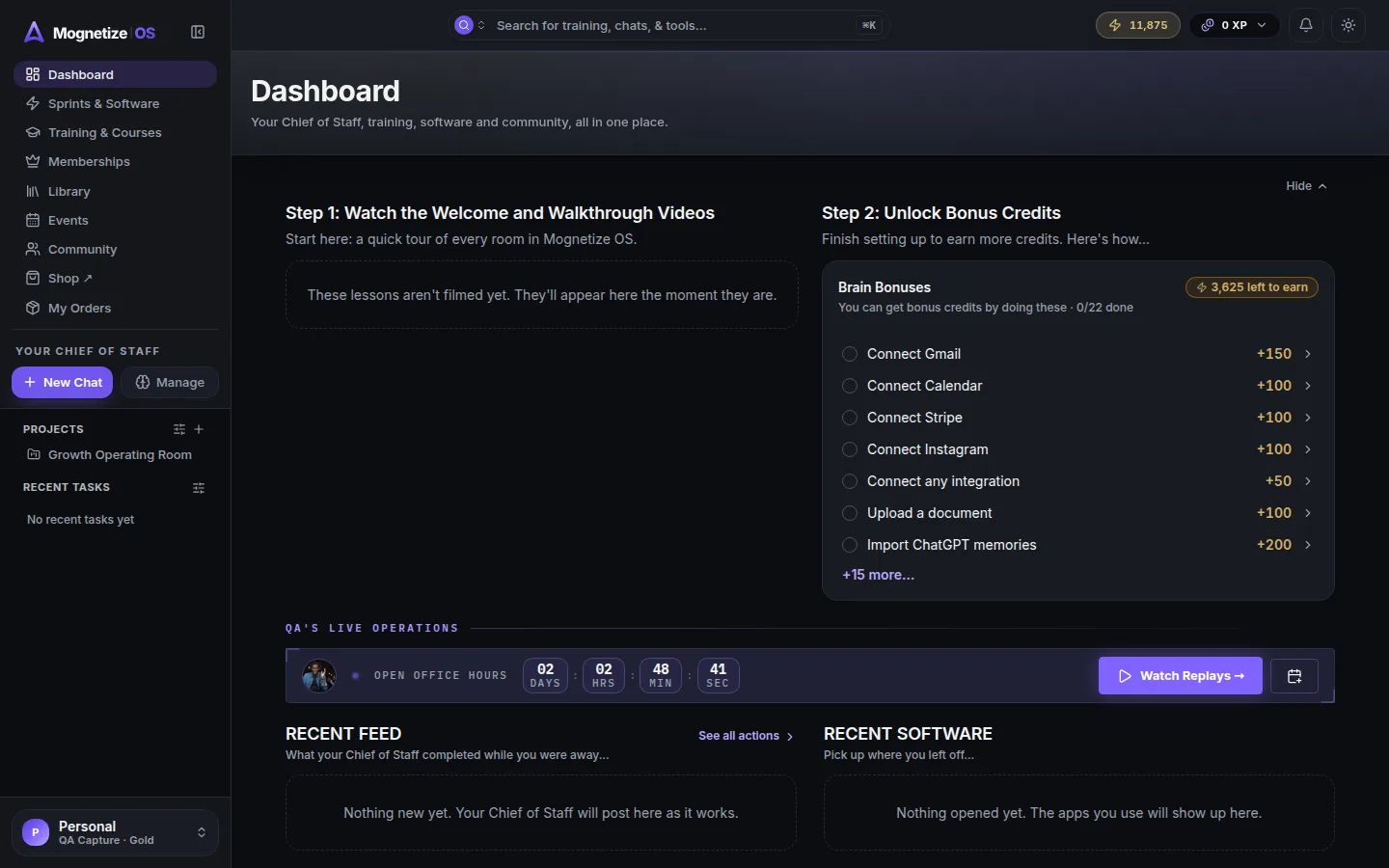
Task: Expand the 0 XP dropdown
Action: (x=1235, y=25)
